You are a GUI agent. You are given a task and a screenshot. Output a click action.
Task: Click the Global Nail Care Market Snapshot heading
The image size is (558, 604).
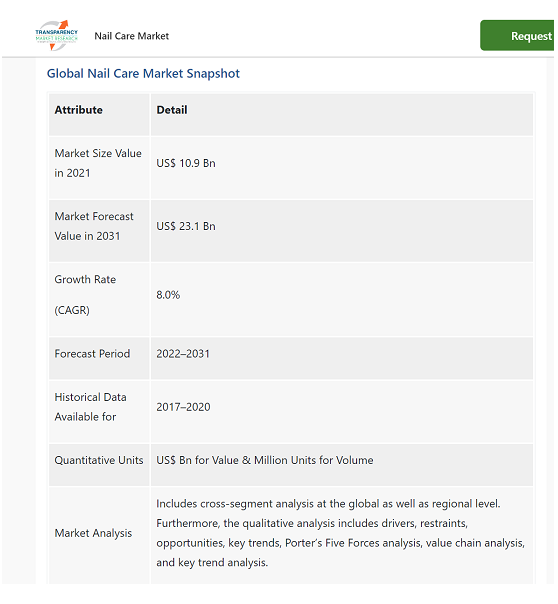[143, 73]
